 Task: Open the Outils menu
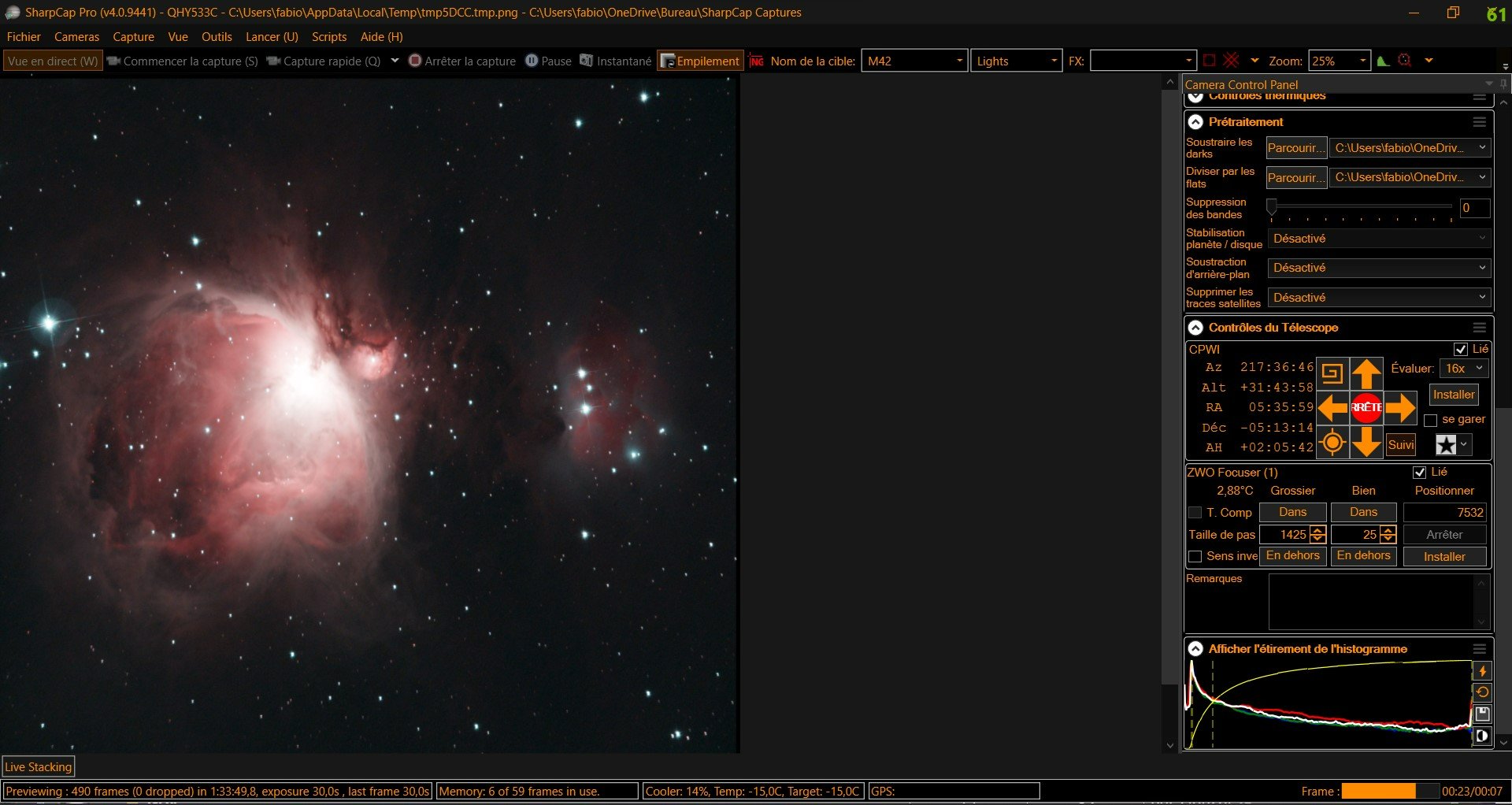point(217,36)
